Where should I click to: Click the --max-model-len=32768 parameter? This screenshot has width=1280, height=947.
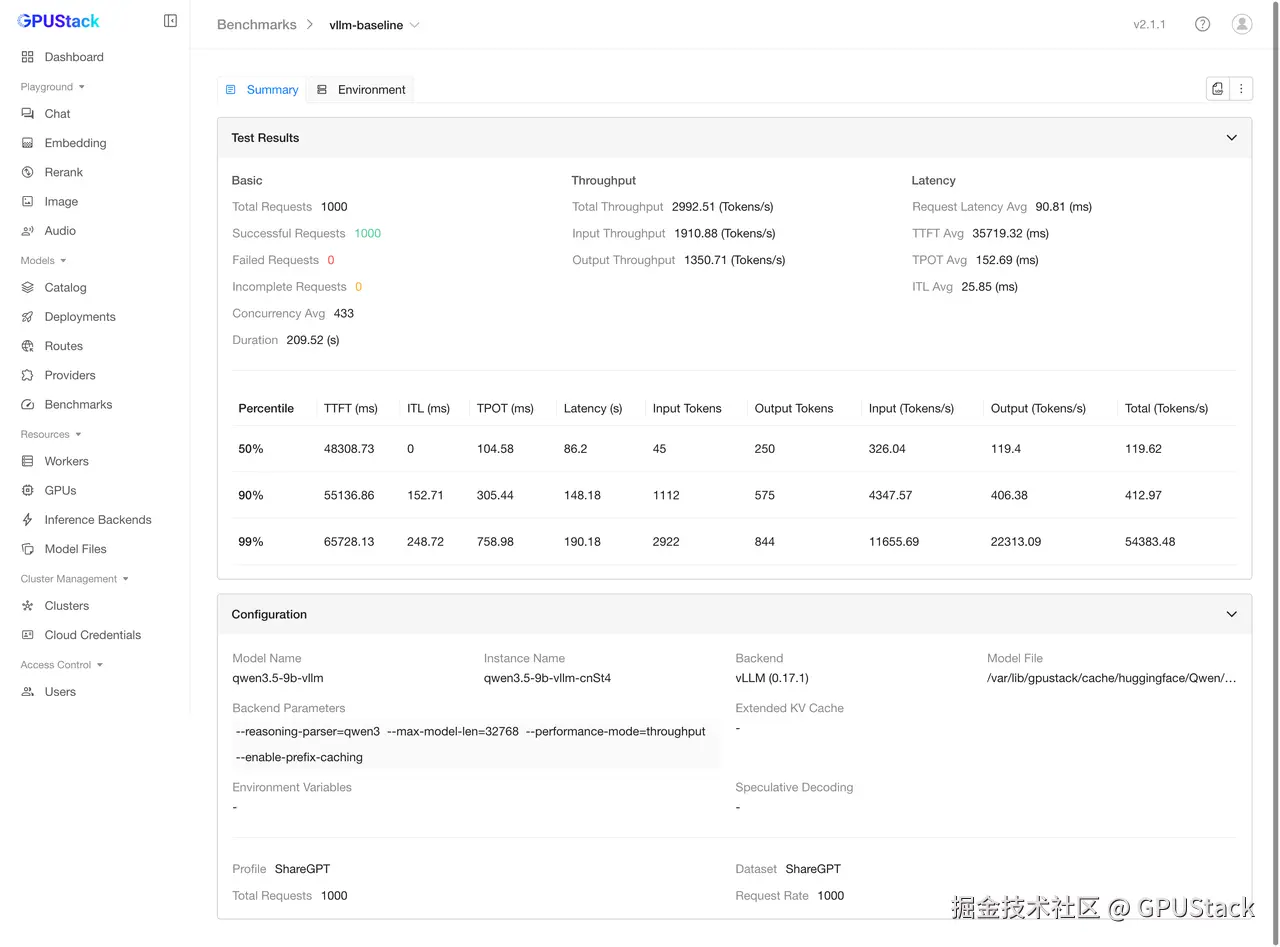(453, 731)
